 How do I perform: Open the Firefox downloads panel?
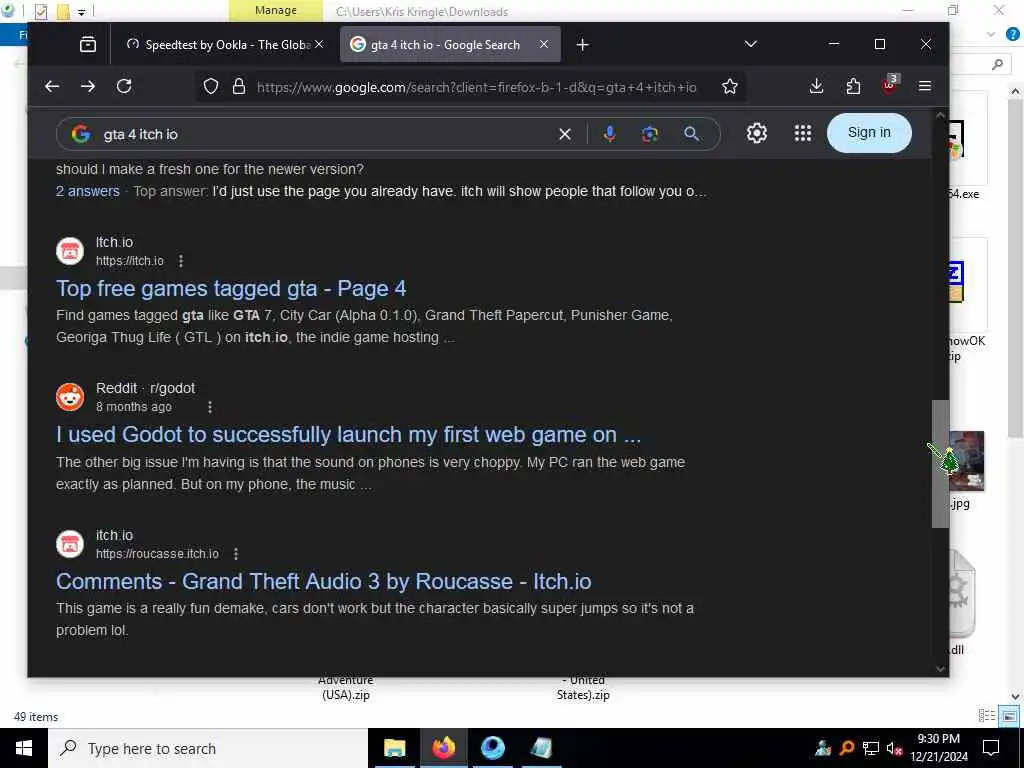pyautogui.click(x=816, y=86)
